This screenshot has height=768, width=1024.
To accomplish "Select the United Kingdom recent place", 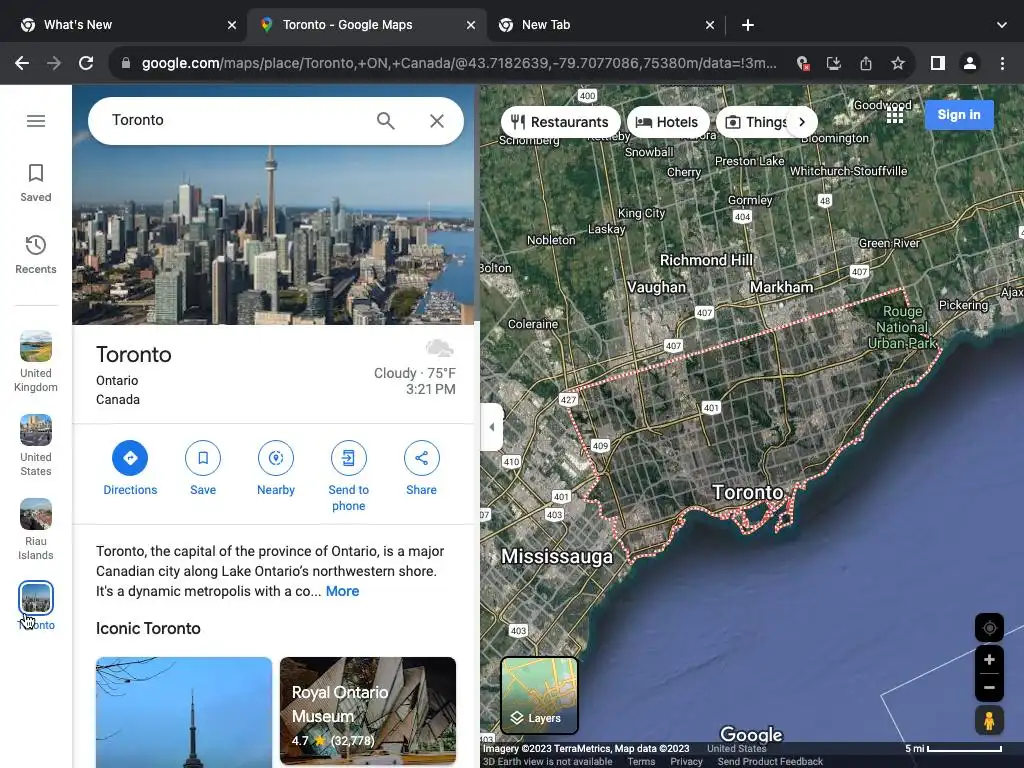I will pos(36,362).
